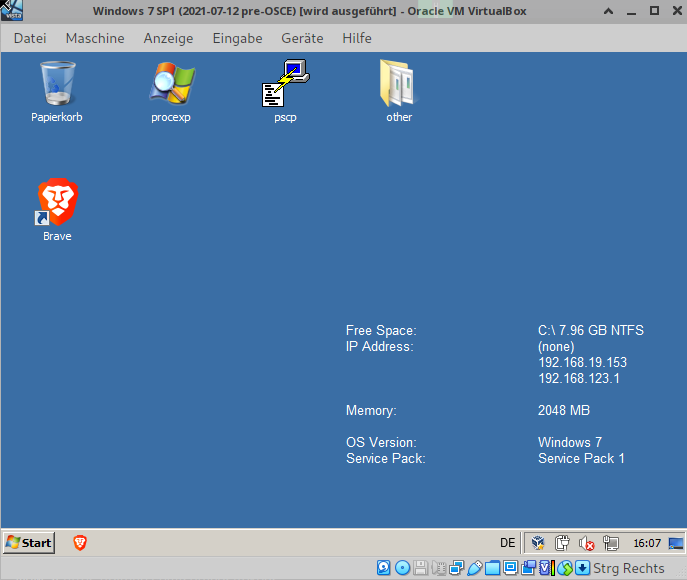Click the 'Memory:' label
The height and width of the screenshot is (580, 687).
[x=371, y=410]
